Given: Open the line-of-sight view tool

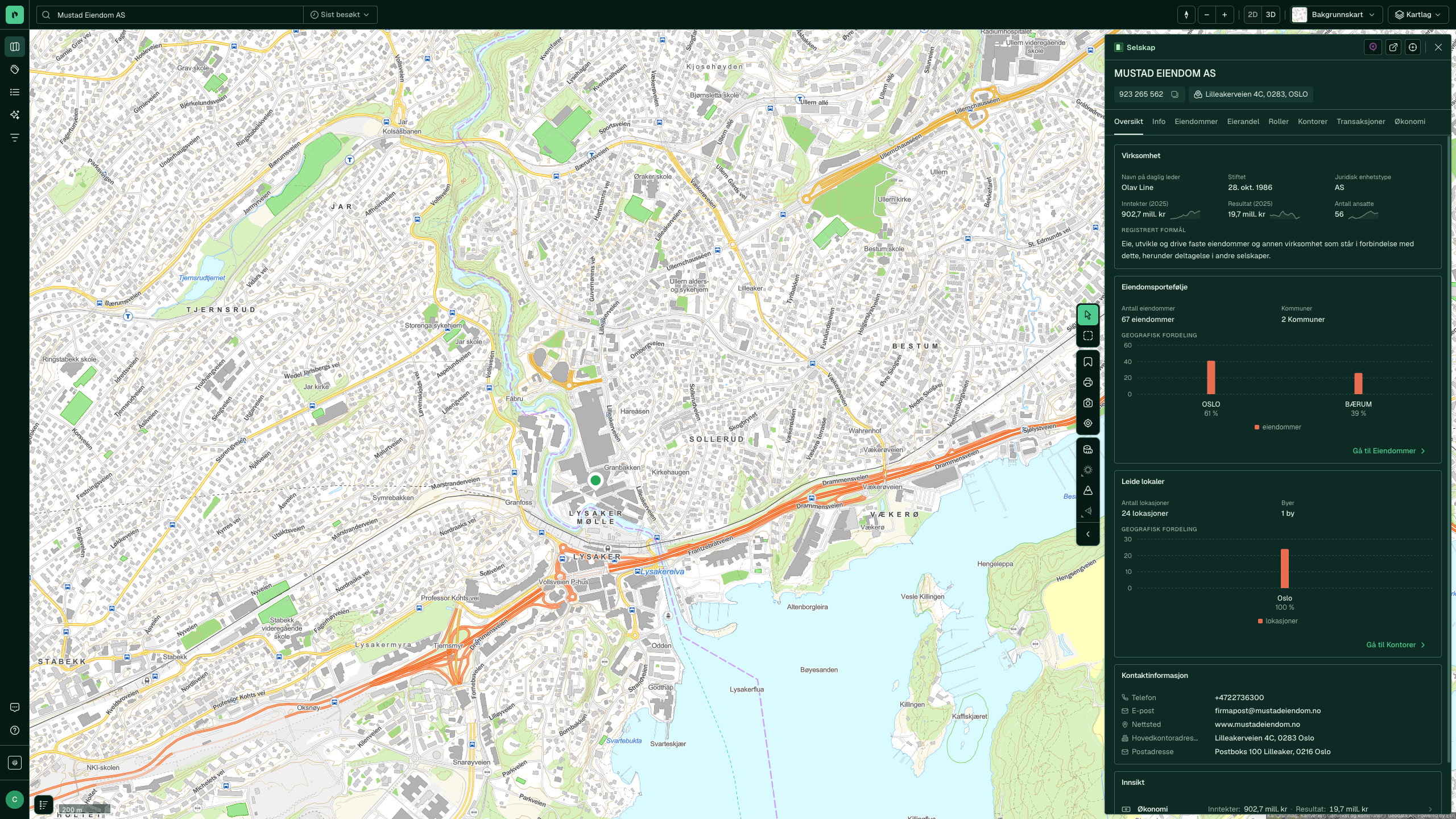Looking at the screenshot, I should (x=1088, y=511).
